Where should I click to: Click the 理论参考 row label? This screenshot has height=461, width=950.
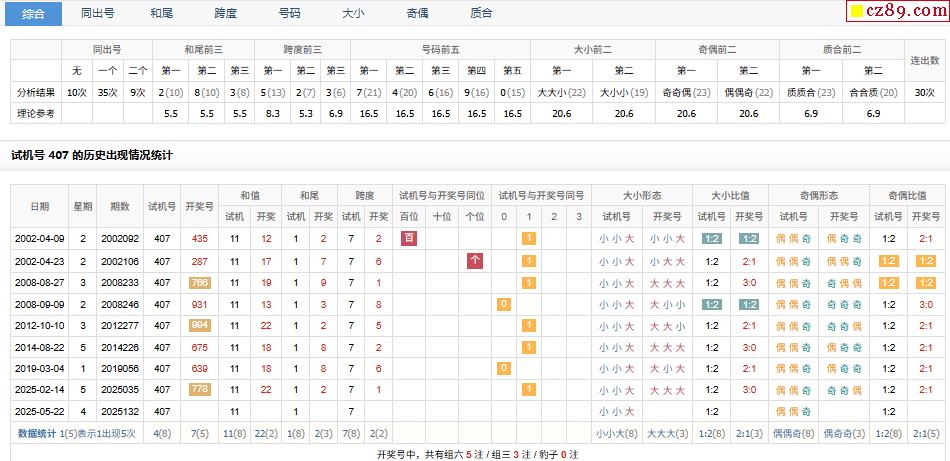[x=36, y=113]
